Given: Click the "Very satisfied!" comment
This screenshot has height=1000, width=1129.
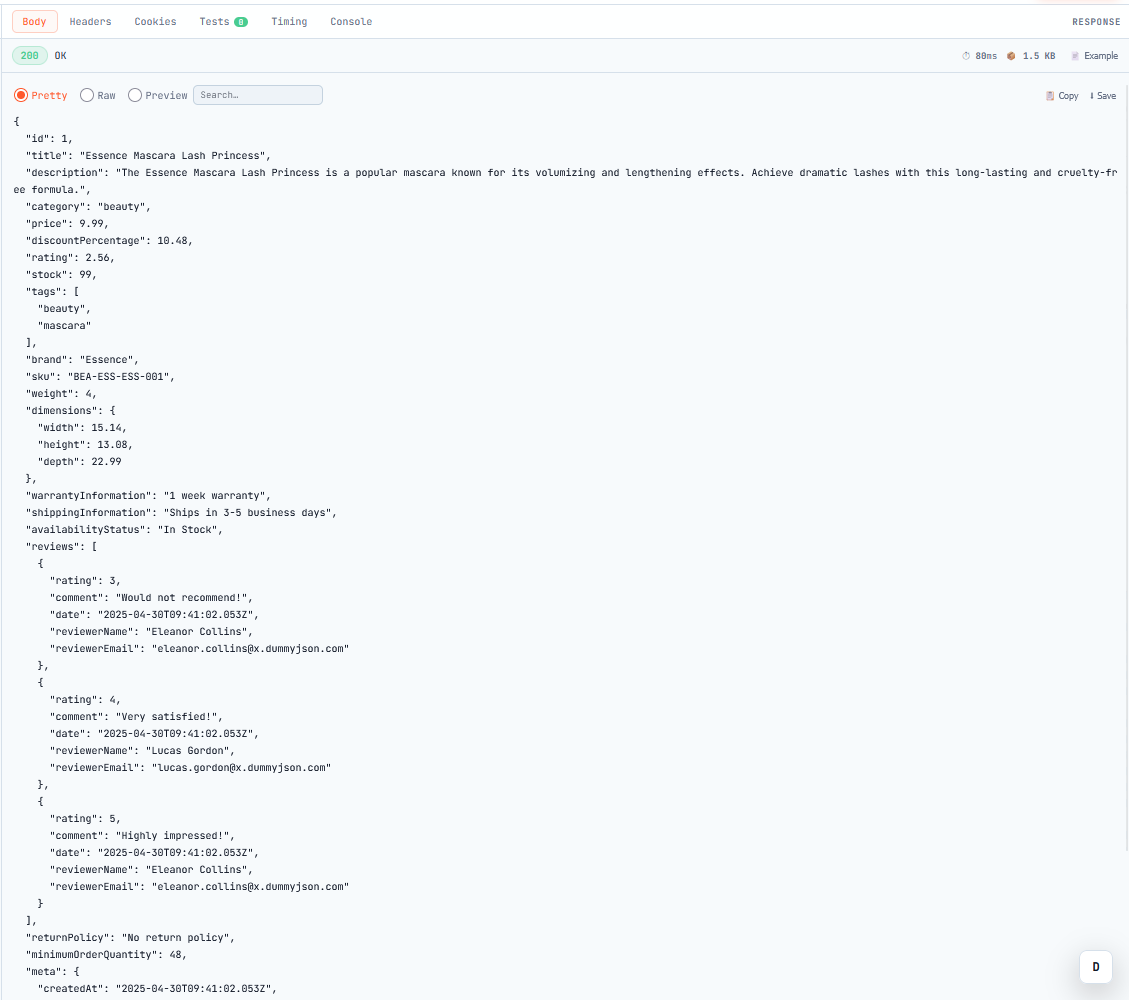Looking at the screenshot, I should click(169, 716).
